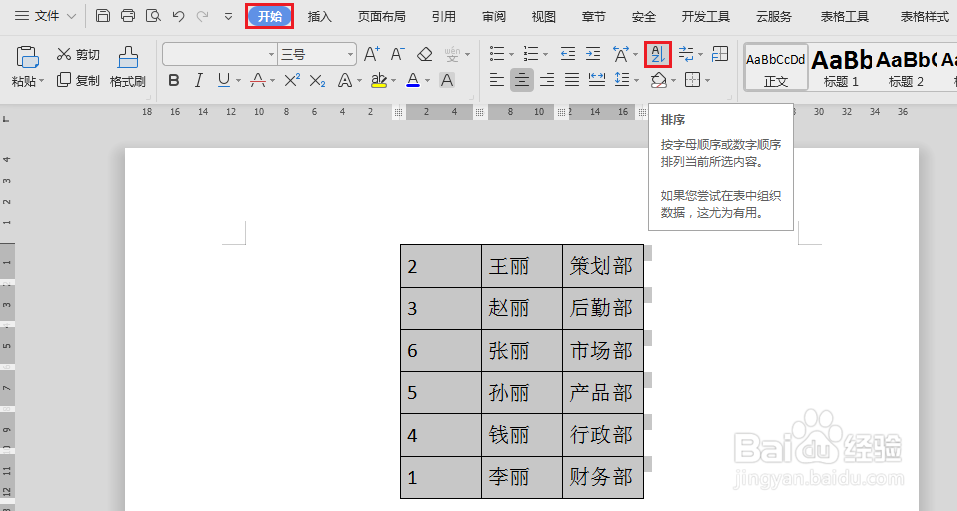
Task: Apply subscript X₂ formatting
Action: pyautogui.click(x=317, y=80)
